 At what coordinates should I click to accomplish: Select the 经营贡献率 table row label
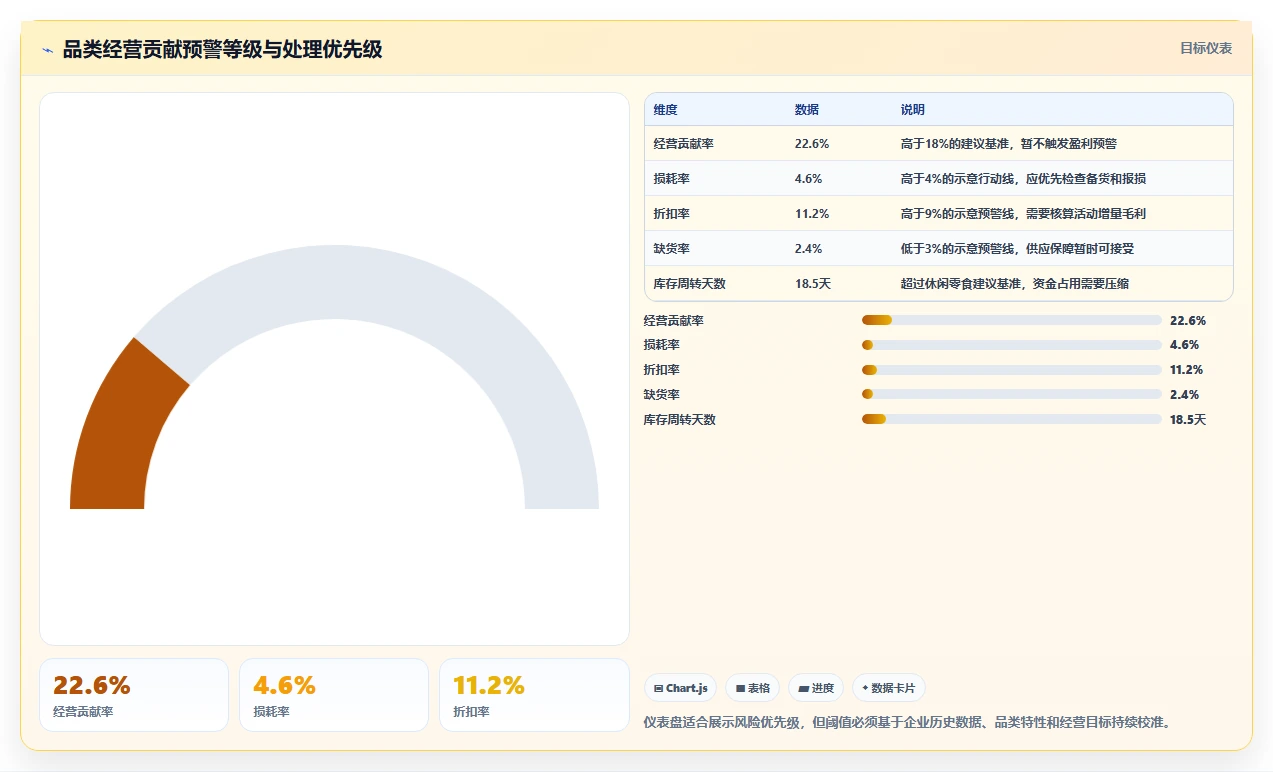(683, 144)
